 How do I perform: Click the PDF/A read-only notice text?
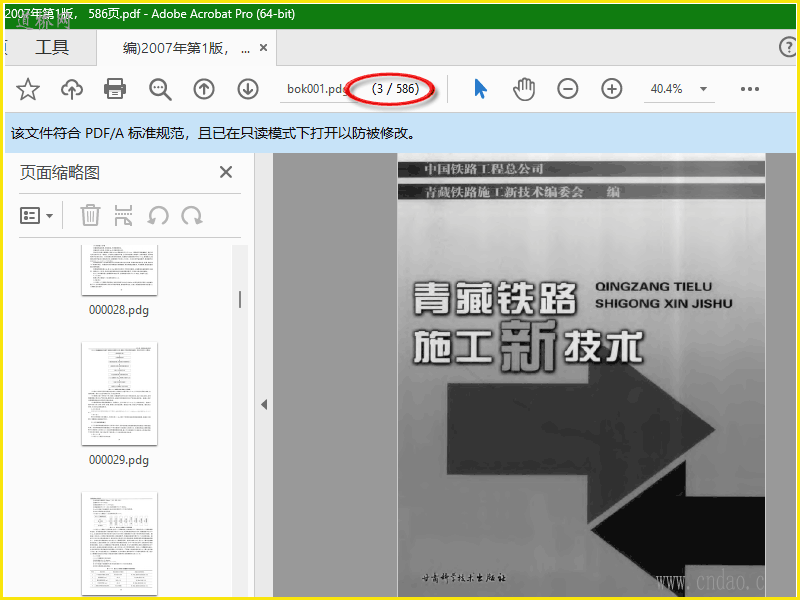213,133
